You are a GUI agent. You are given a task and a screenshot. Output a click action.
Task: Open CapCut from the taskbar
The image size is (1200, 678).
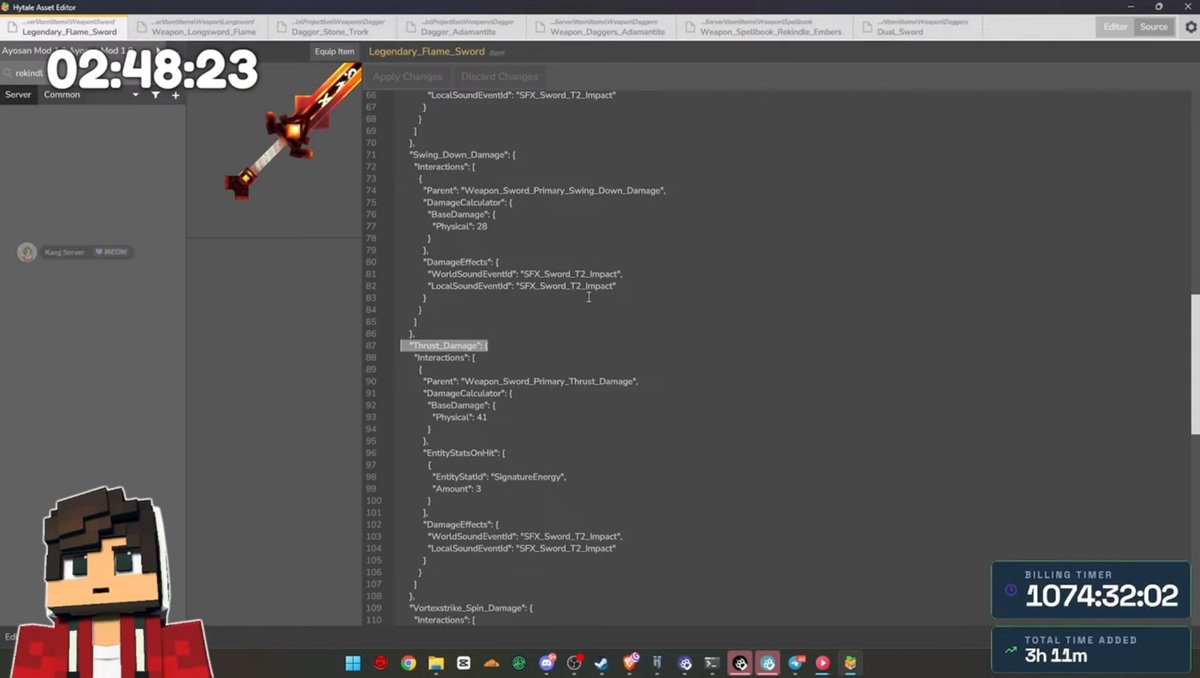(x=464, y=662)
